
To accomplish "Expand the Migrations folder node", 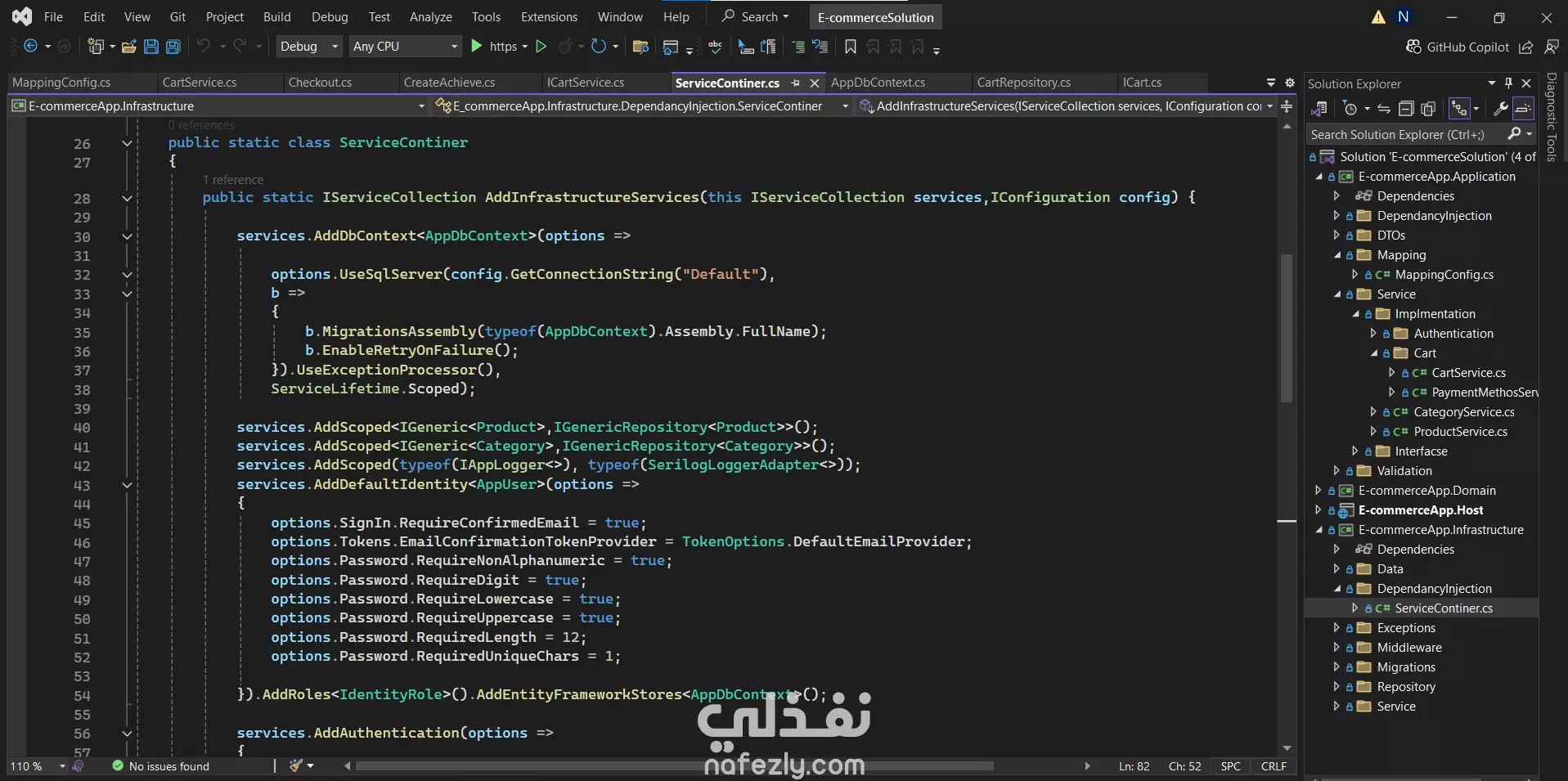I will pyautogui.click(x=1337, y=667).
